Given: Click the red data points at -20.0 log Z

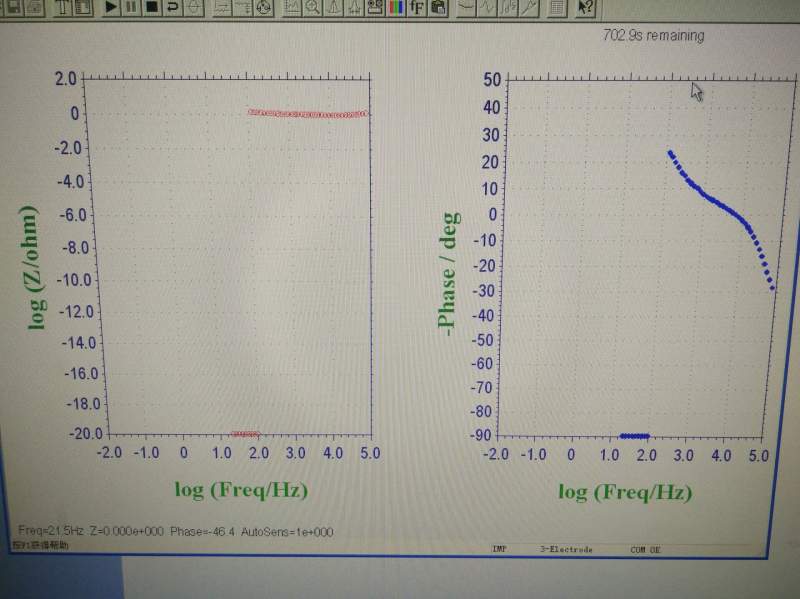Looking at the screenshot, I should tap(245, 434).
